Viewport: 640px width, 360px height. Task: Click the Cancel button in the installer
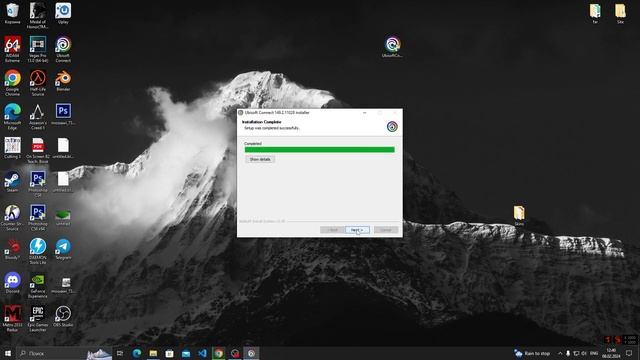pyautogui.click(x=386, y=230)
